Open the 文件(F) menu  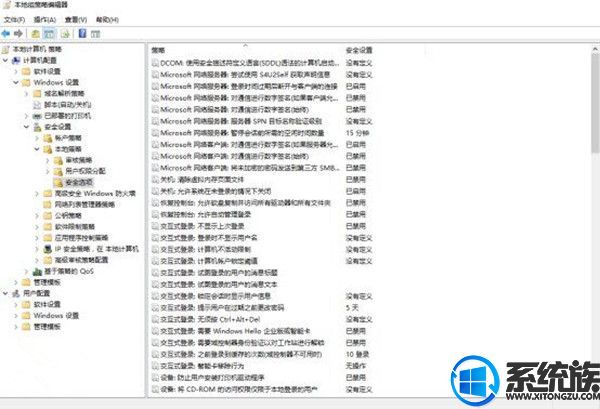point(15,20)
